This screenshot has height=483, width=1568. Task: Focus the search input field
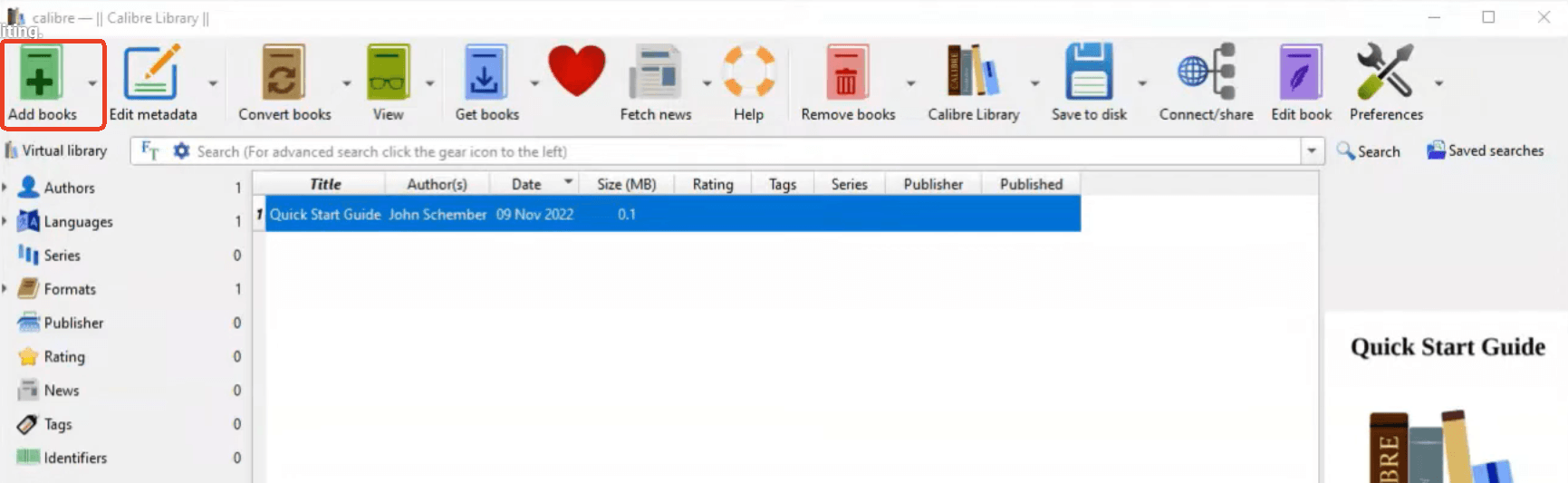(x=748, y=151)
